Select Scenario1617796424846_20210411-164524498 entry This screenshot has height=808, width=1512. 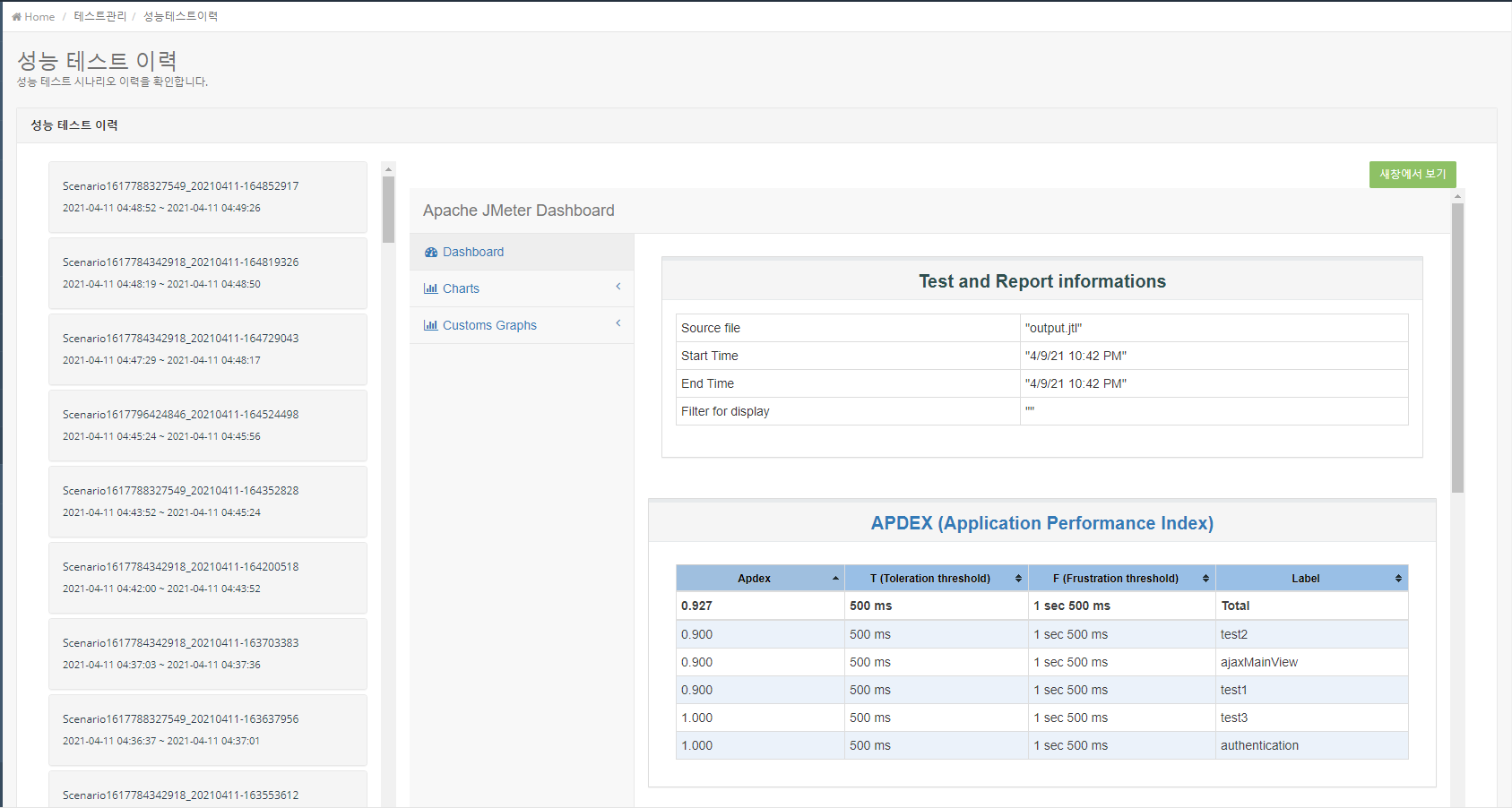[x=208, y=425]
